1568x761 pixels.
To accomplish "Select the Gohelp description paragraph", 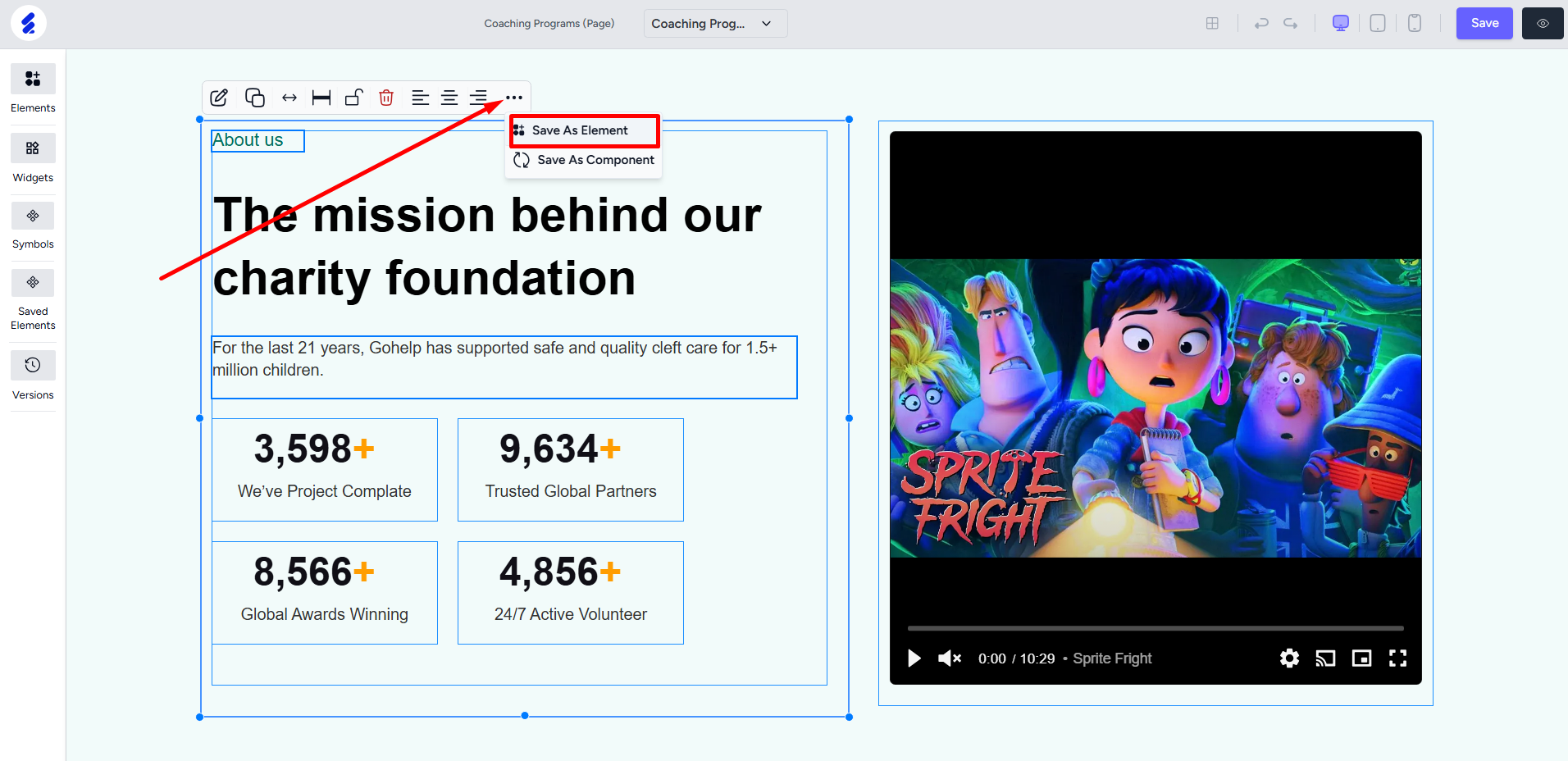I will coord(504,367).
